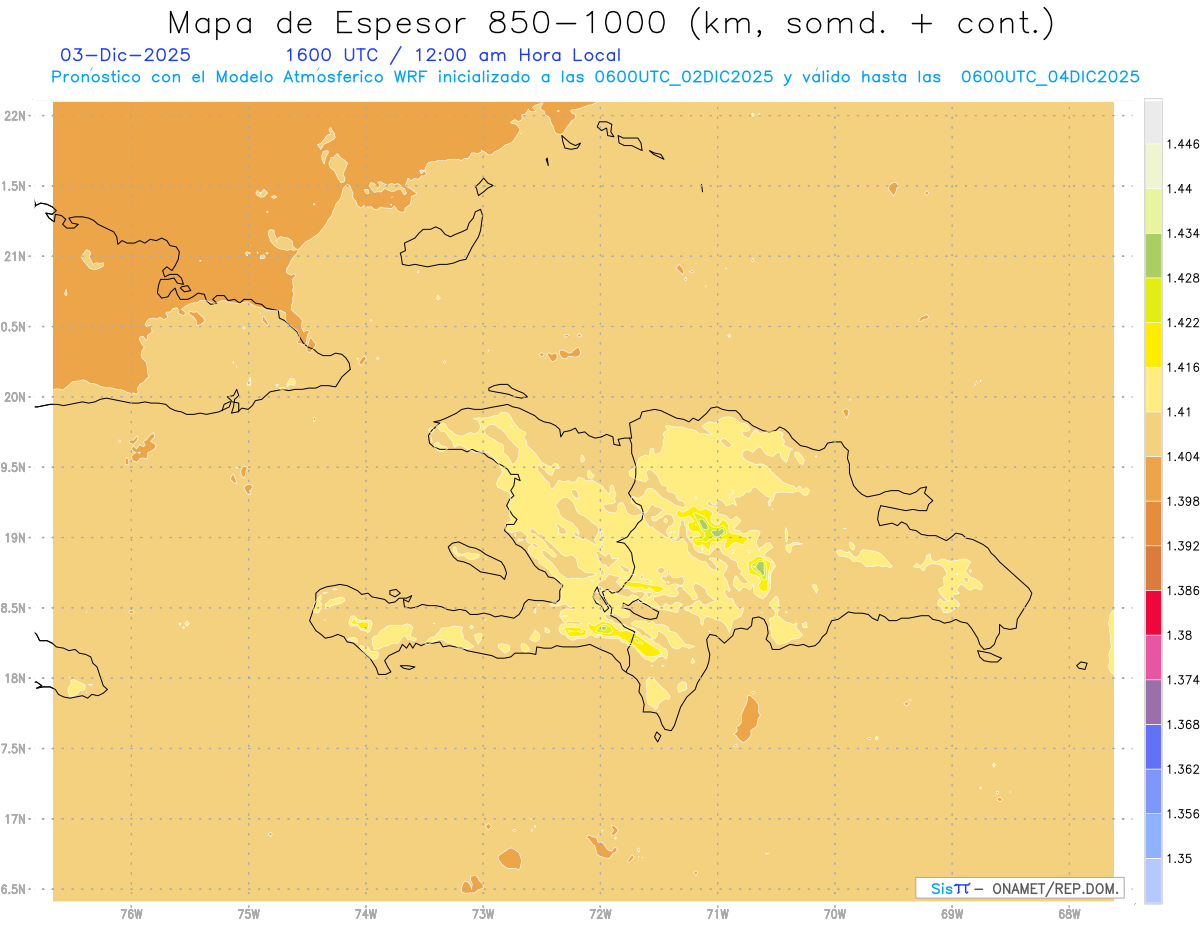Viewport: 1200px width, 927px height.
Task: Click the '68W' longitude label
Action: [1069, 914]
